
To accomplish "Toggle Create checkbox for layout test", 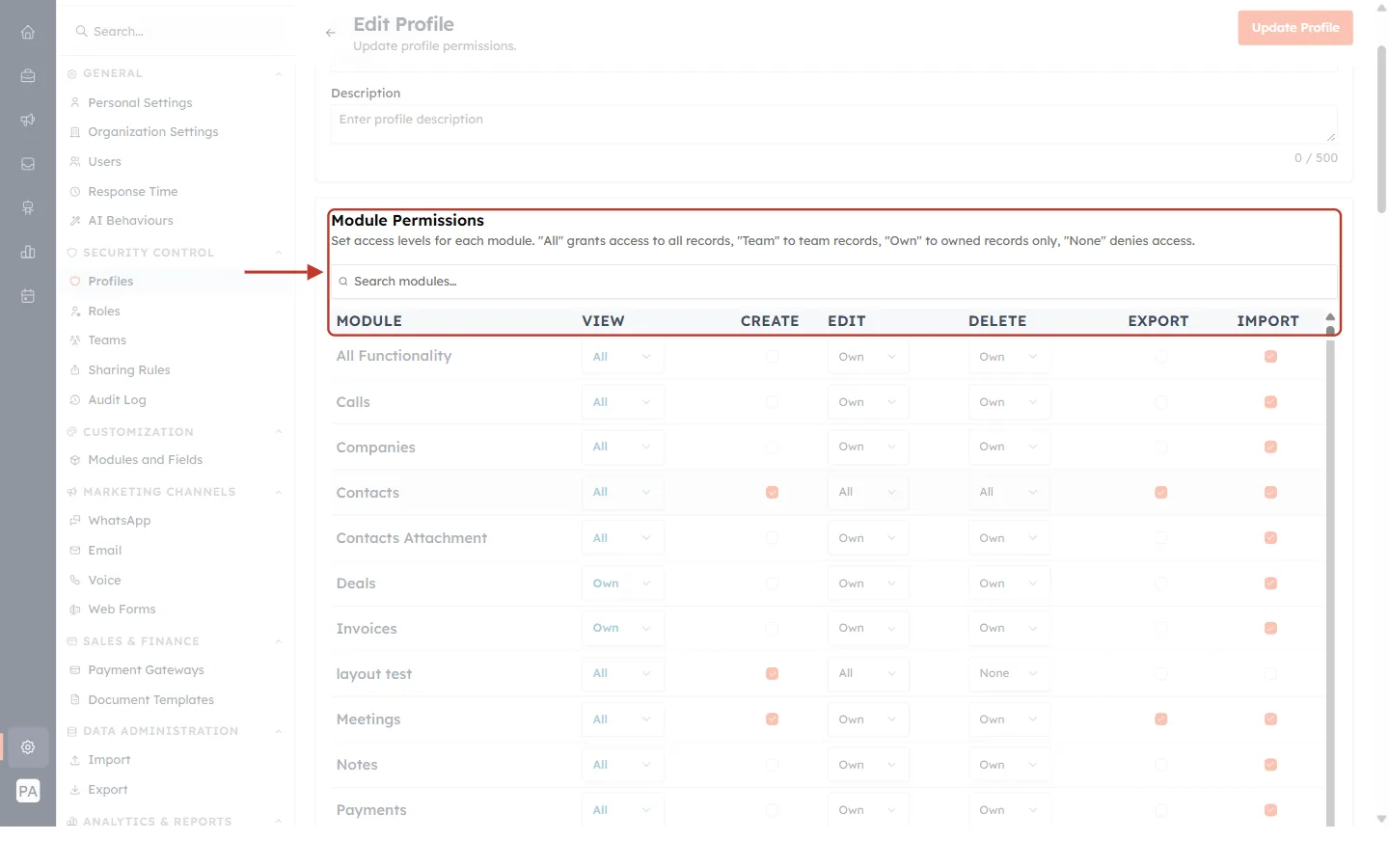I will (x=772, y=674).
